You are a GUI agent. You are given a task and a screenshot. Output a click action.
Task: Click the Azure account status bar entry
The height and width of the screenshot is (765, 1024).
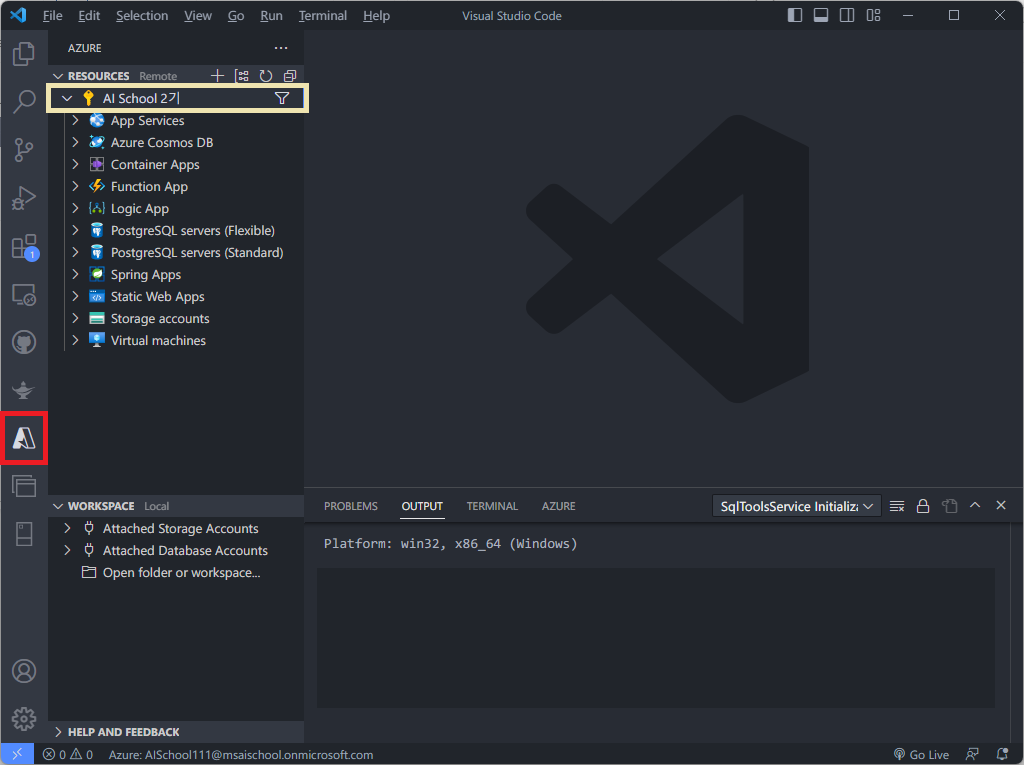click(241, 755)
